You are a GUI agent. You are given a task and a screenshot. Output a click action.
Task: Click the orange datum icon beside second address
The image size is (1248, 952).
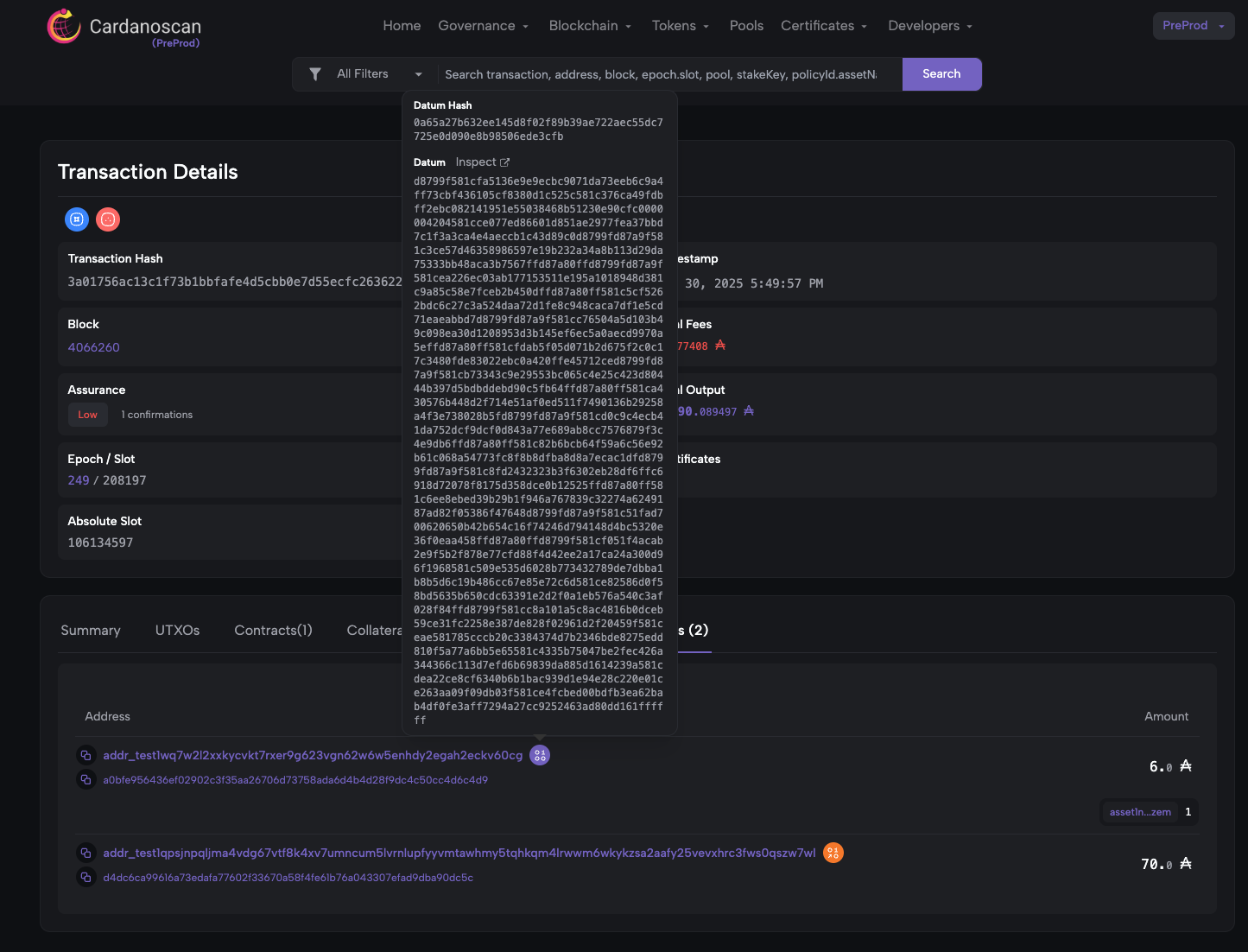pyautogui.click(x=833, y=853)
